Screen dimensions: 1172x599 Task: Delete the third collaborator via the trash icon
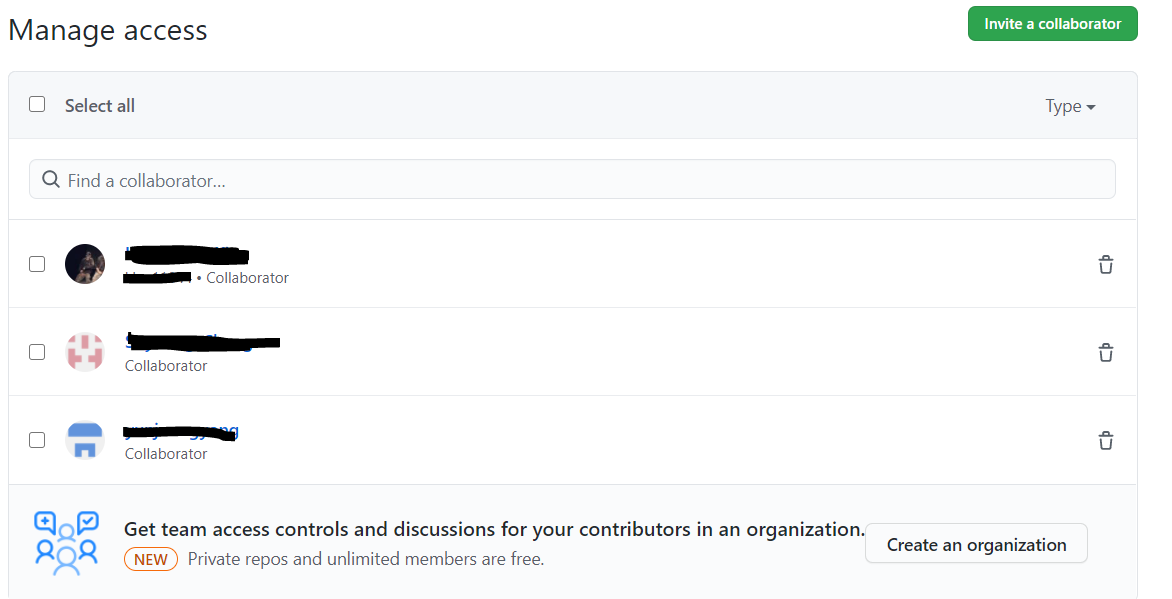(1105, 440)
